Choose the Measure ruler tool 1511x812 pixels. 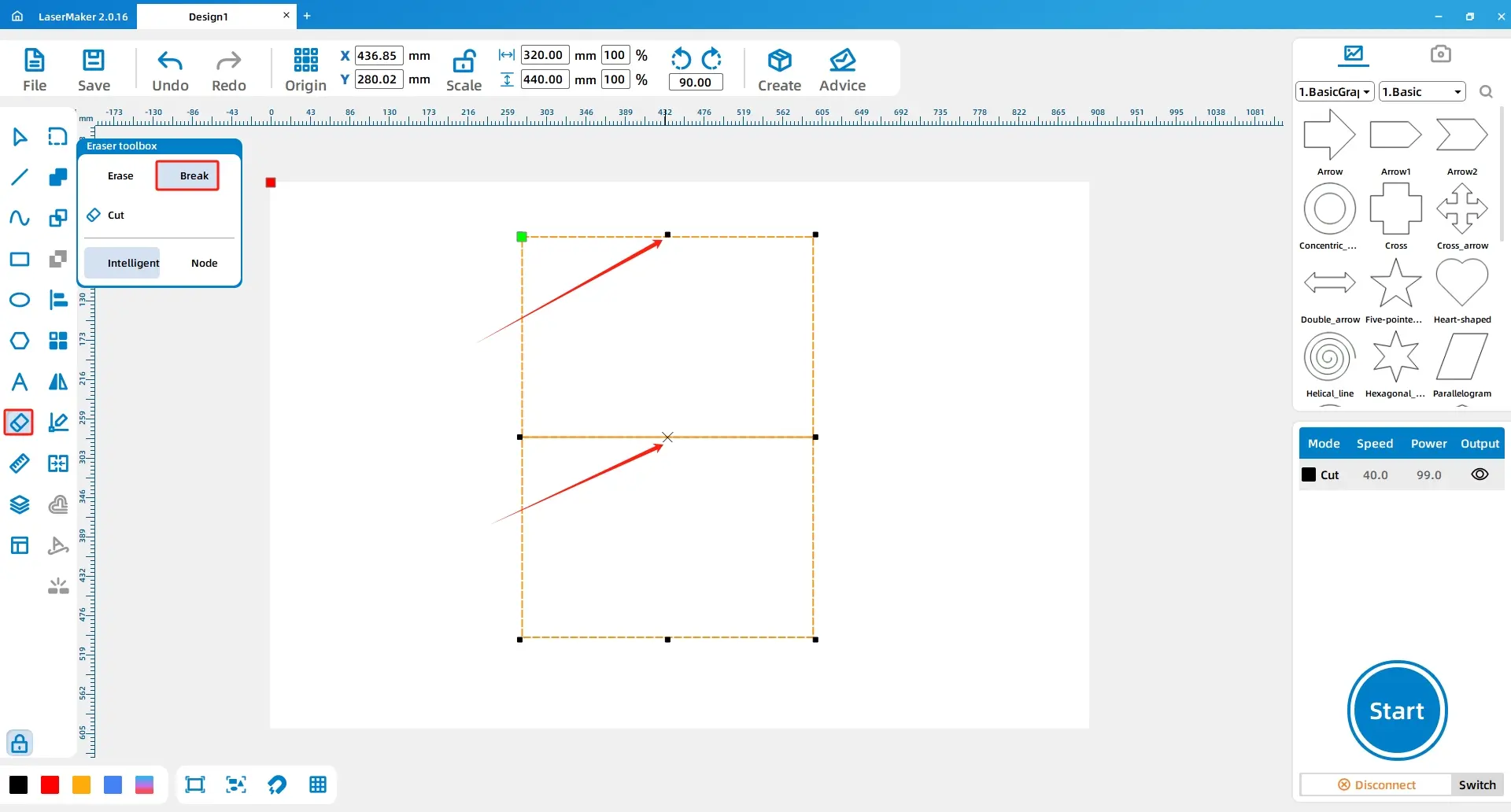point(20,463)
